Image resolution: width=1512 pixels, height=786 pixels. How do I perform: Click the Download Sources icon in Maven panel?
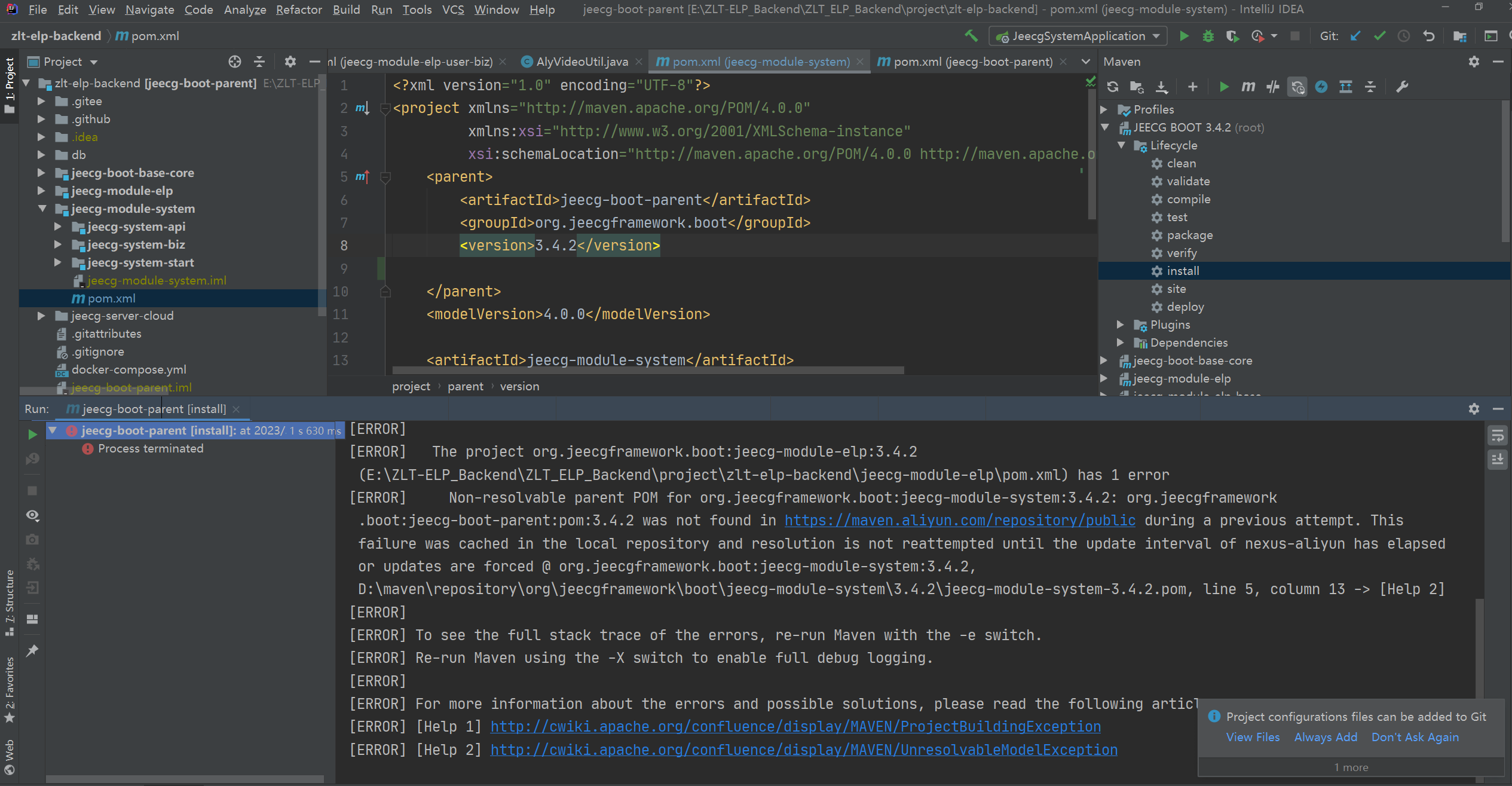(x=1161, y=87)
